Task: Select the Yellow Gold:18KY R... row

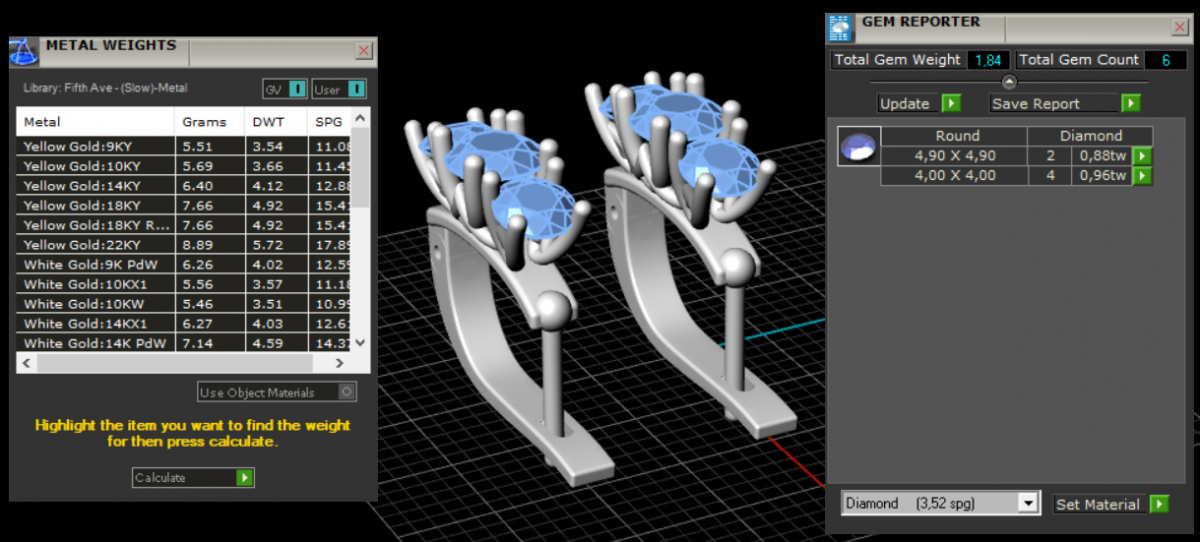Action: coord(185,225)
